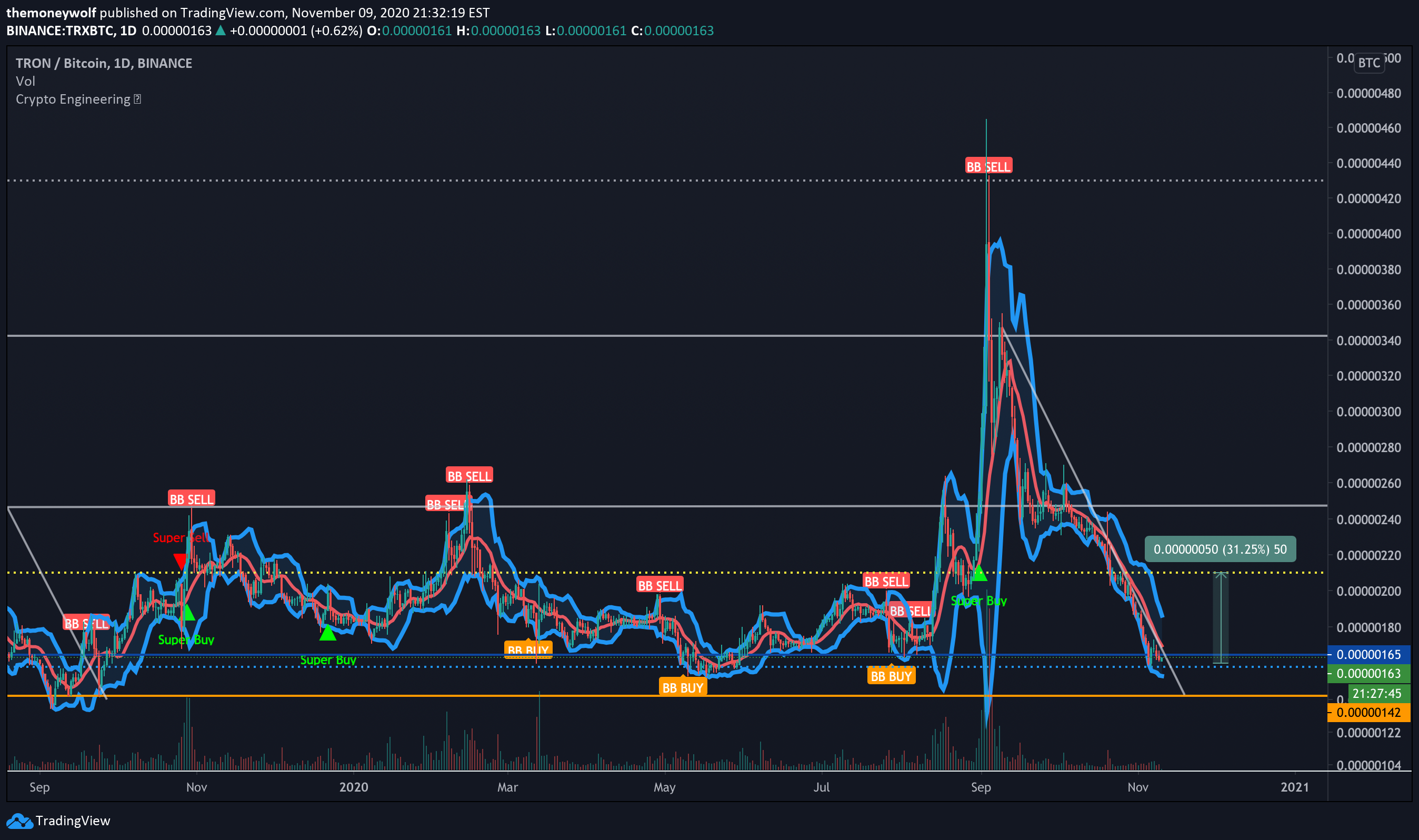Click the BINANCE:TRXBTC, 1D symbol header
The height and width of the screenshot is (840, 1419).
pos(71,31)
